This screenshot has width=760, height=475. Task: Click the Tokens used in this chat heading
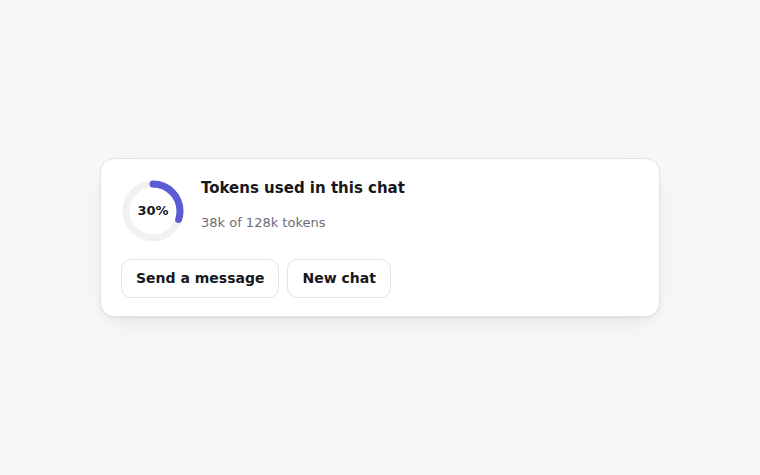click(303, 188)
